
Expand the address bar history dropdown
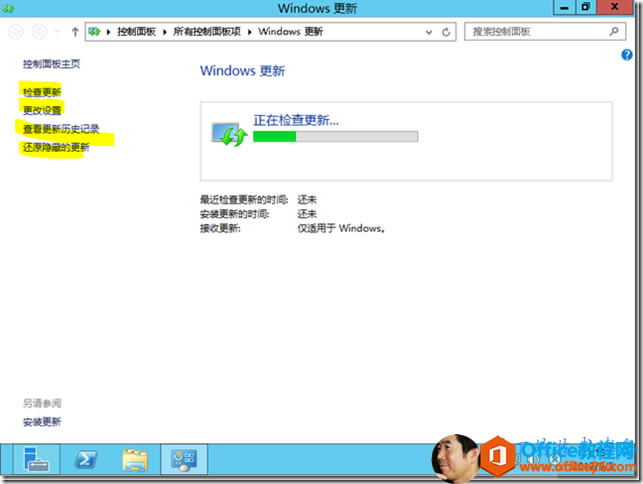point(429,32)
